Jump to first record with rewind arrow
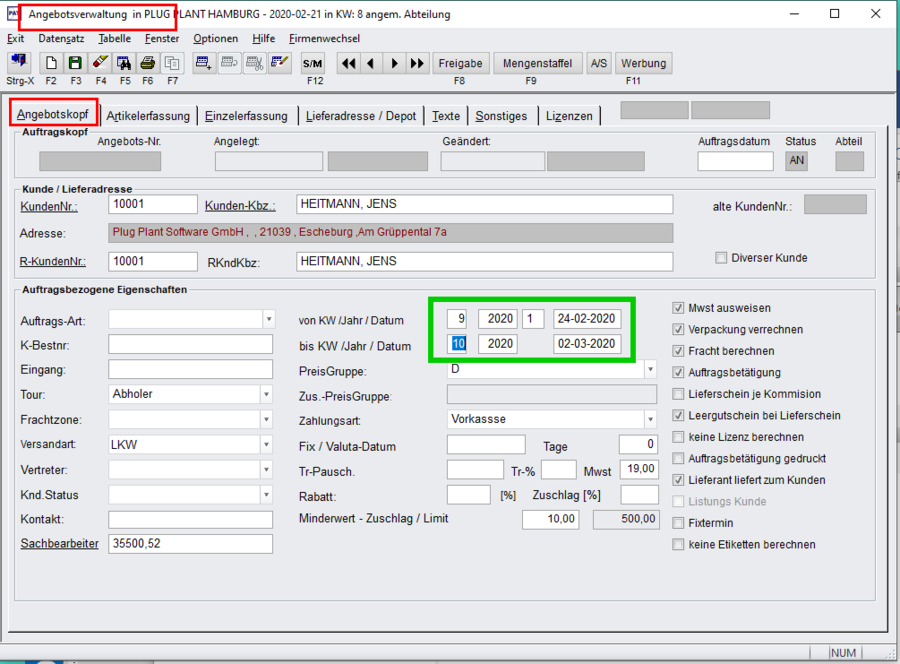900x664 pixels. (x=348, y=63)
